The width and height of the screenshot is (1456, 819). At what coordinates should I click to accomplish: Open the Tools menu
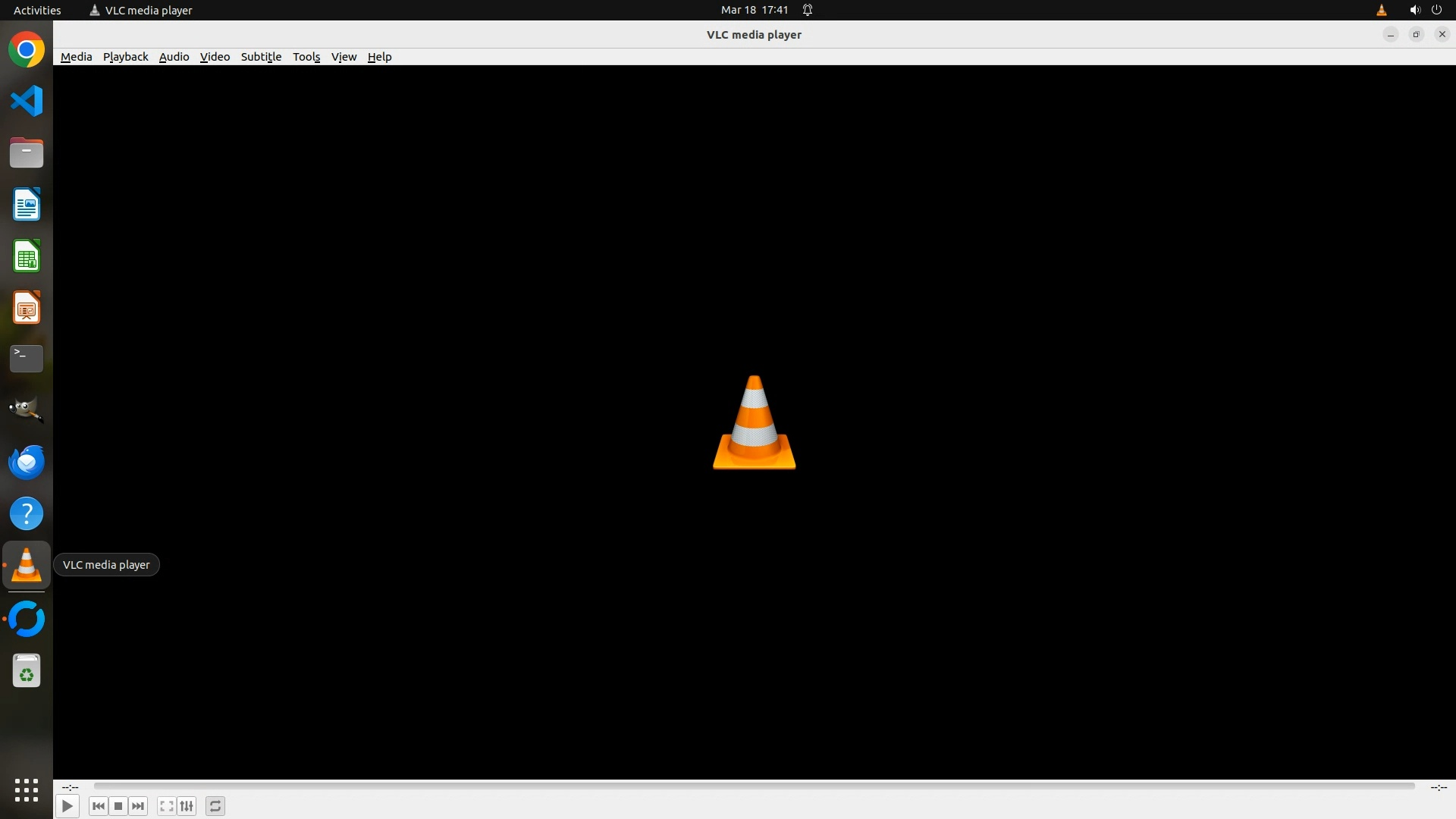pos(306,57)
